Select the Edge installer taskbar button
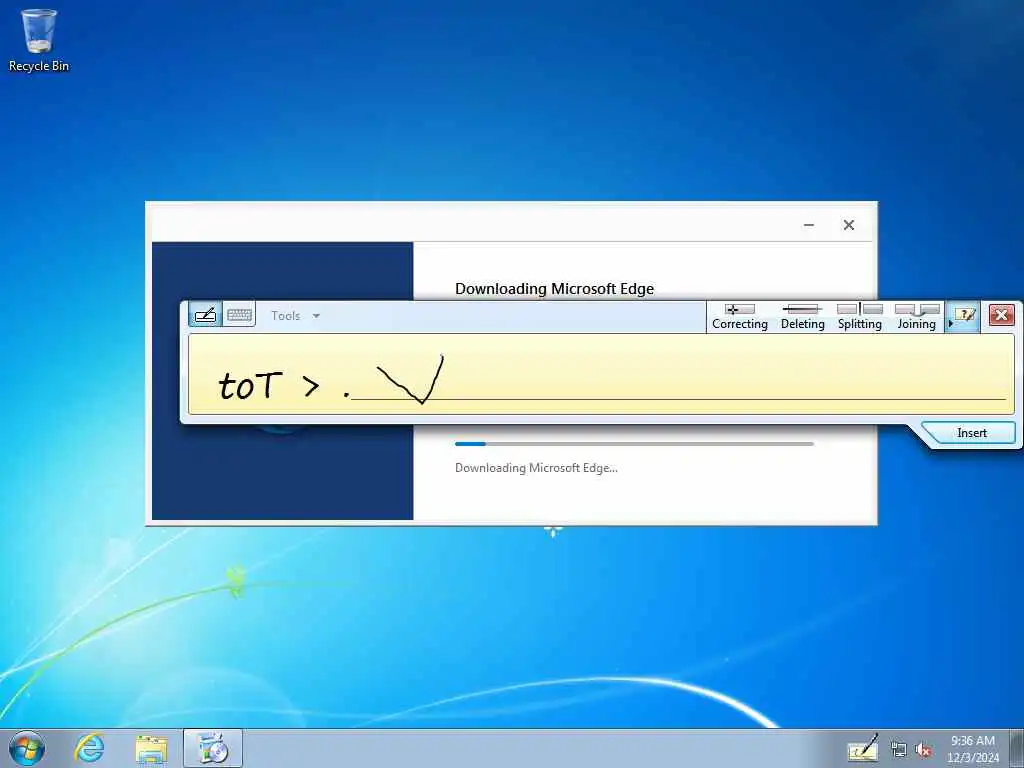Screen dimensions: 1024x768 click(213, 748)
